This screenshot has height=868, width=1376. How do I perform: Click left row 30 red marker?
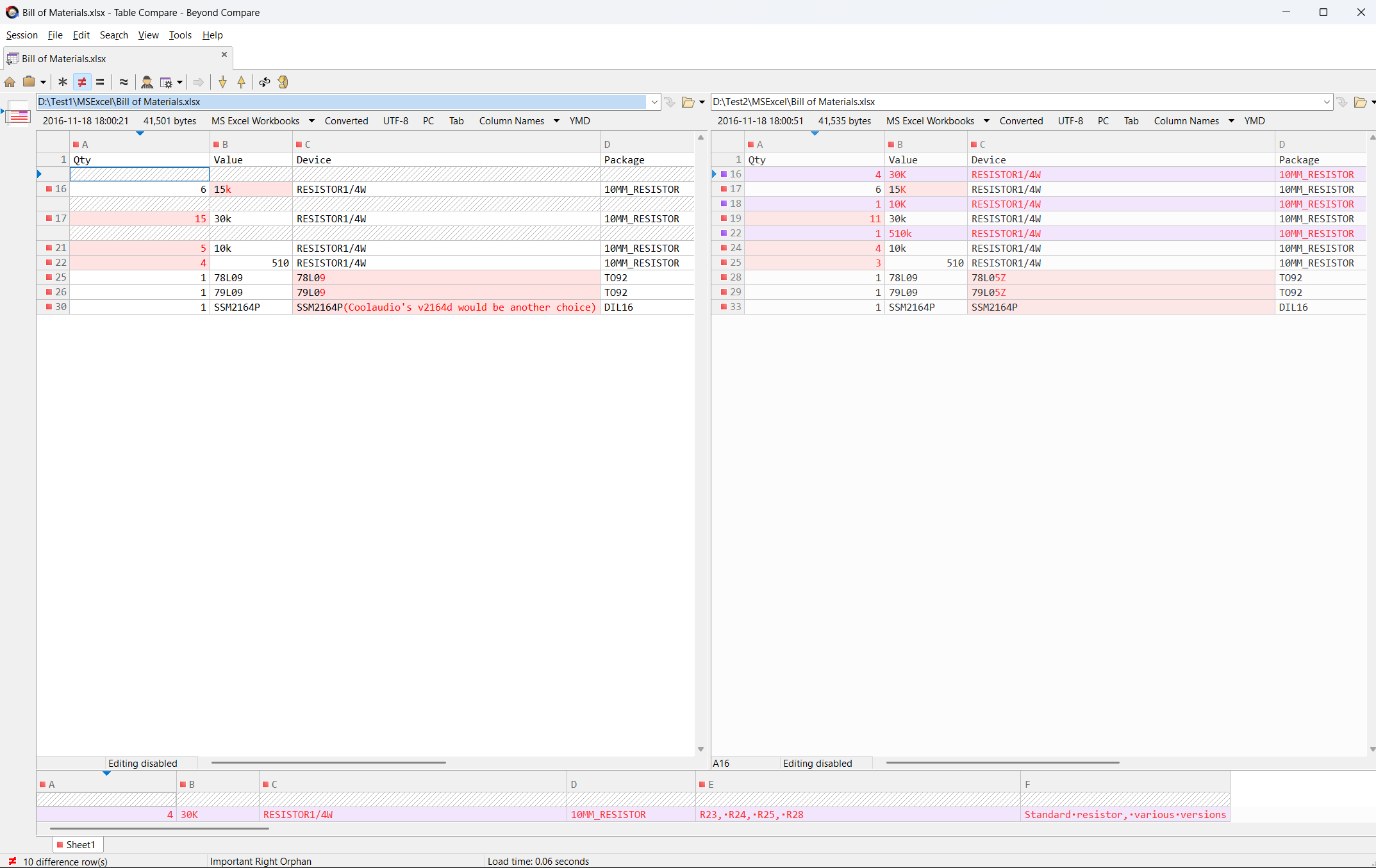point(49,307)
